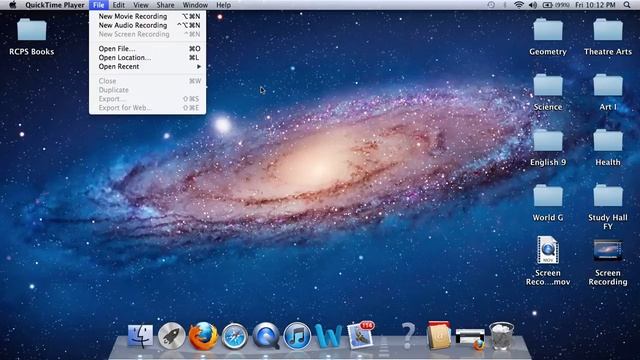Screen dimensions: 640x360
Task: Open the Health folder on desktop
Action: click(608, 147)
